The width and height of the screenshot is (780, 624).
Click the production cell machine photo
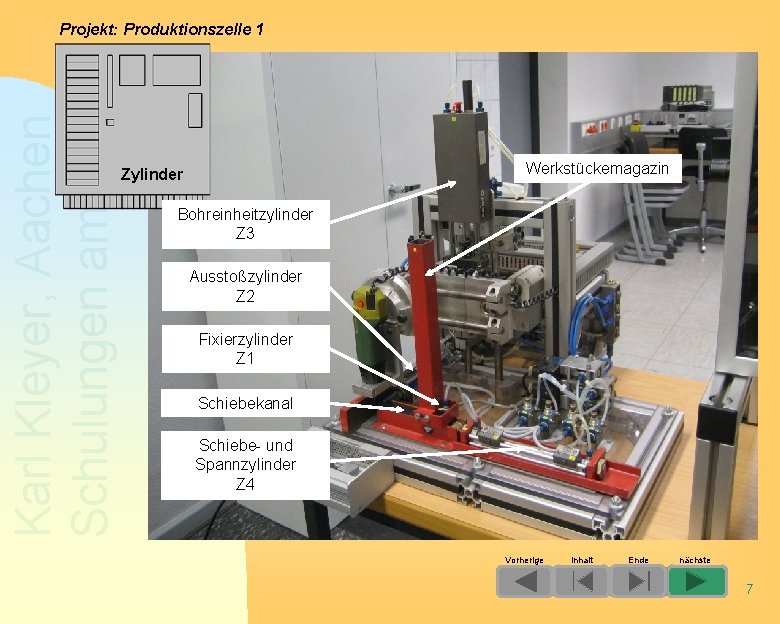click(453, 296)
